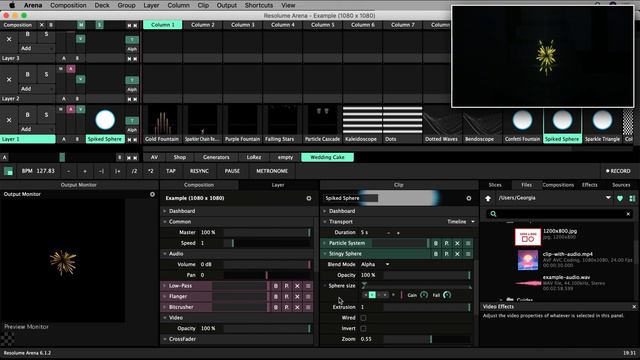Image resolution: width=640 pixels, height=360 pixels.
Task: Toggle bypass B on Layer 1
Action: pos(28,115)
